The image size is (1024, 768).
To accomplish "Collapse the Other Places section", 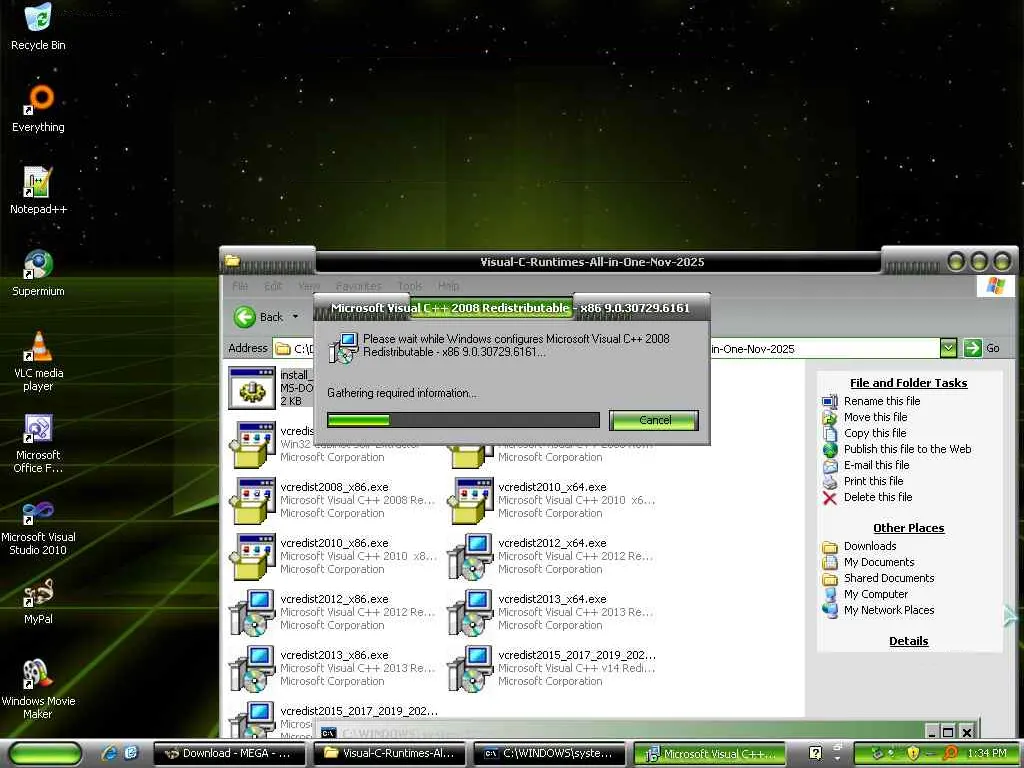I will point(908,528).
